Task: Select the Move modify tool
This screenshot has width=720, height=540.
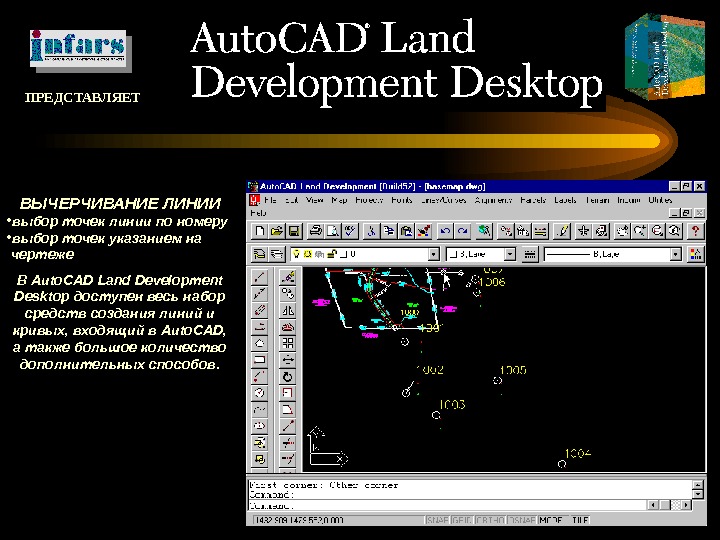Action: (x=287, y=360)
